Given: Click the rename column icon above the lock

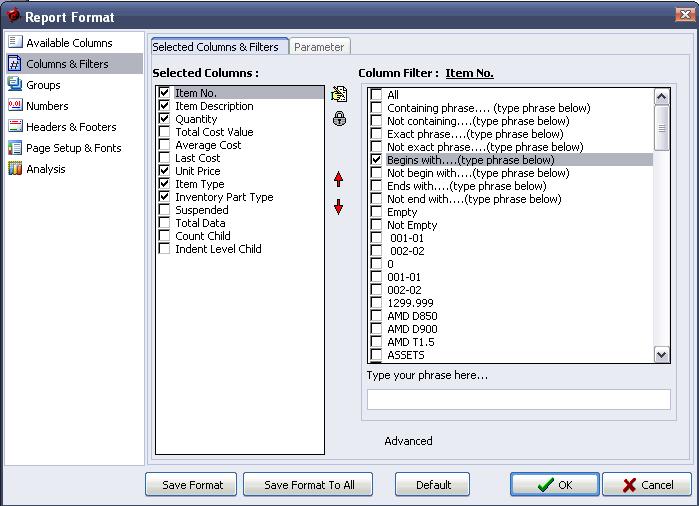Looking at the screenshot, I should point(339,95).
